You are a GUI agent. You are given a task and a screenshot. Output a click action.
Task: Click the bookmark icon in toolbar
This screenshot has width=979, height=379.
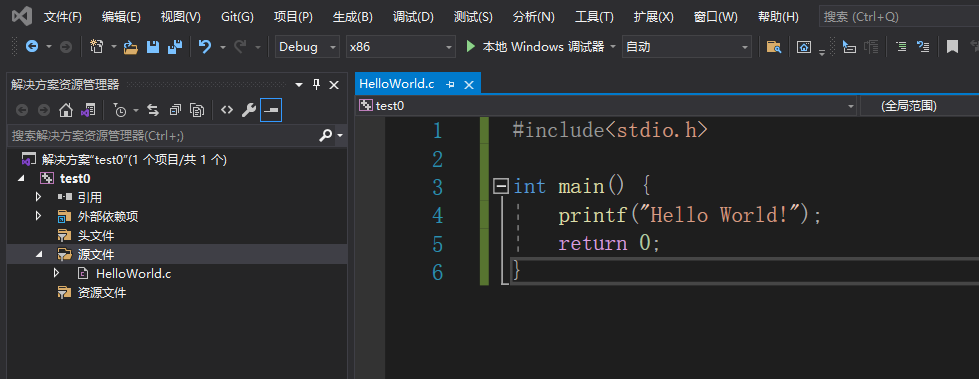click(952, 47)
